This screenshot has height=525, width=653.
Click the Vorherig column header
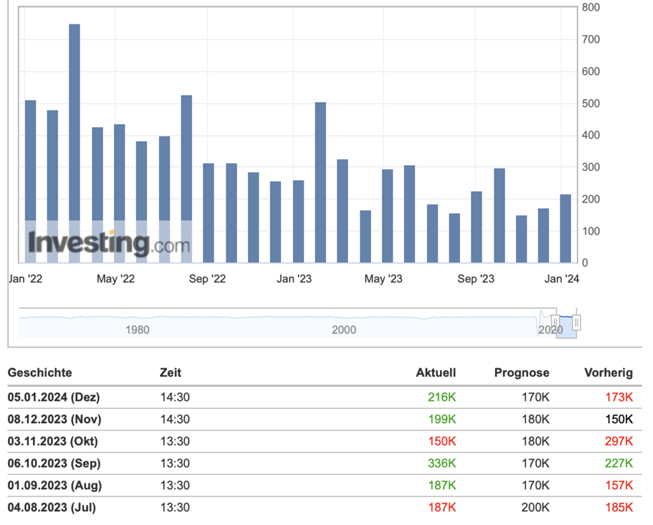click(608, 373)
